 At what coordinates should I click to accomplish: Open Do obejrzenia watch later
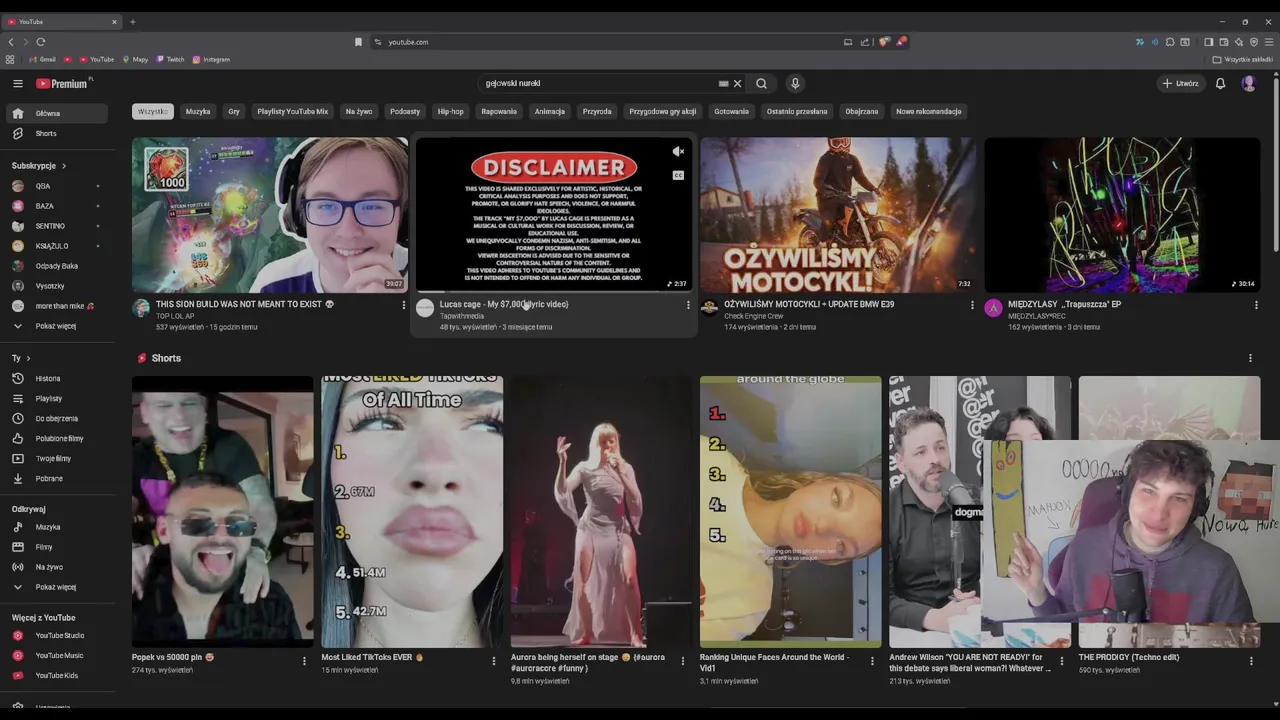58,418
